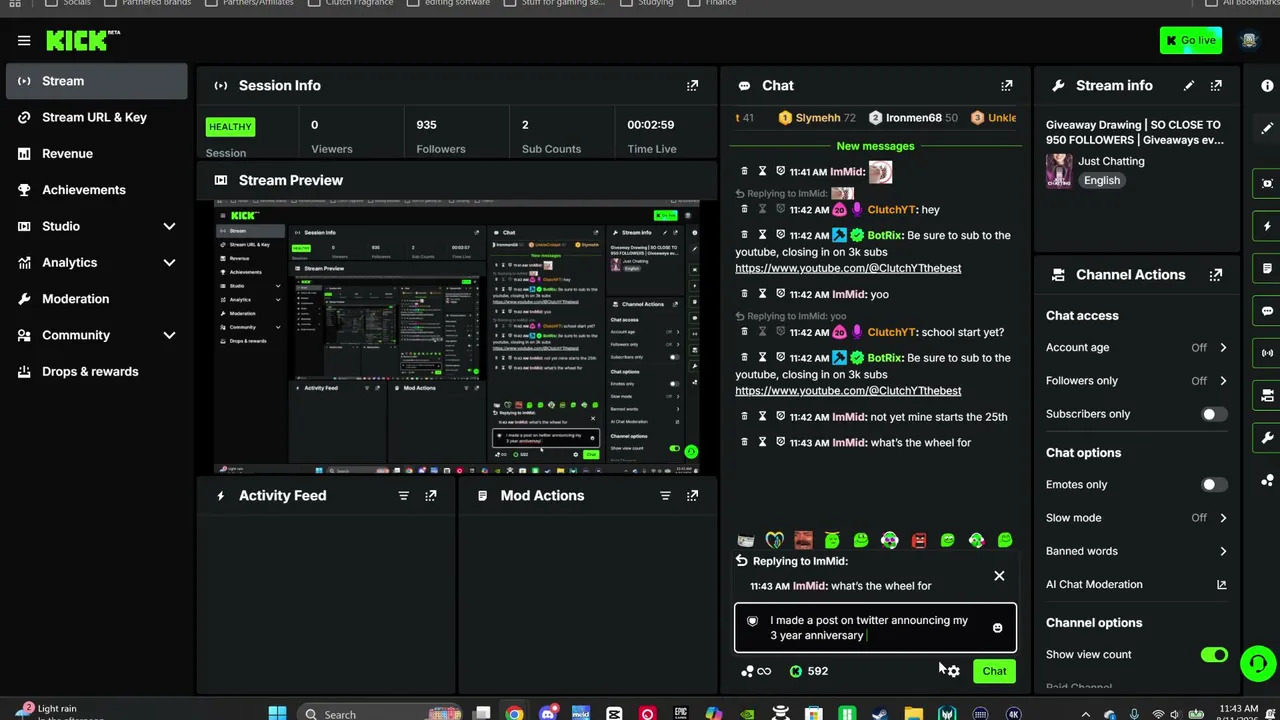This screenshot has height=720, width=1280.
Task: Open Drops & rewards
Action: click(96, 372)
